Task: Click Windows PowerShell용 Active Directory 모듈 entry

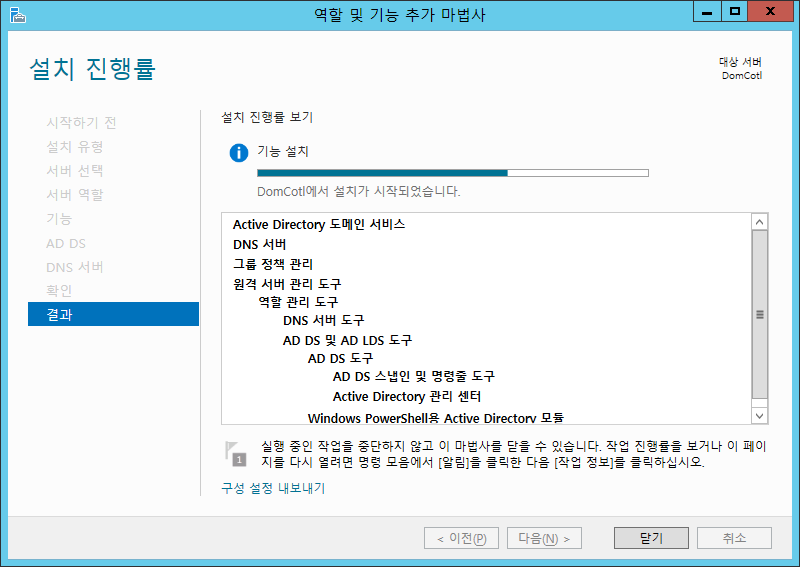Action: (x=436, y=418)
